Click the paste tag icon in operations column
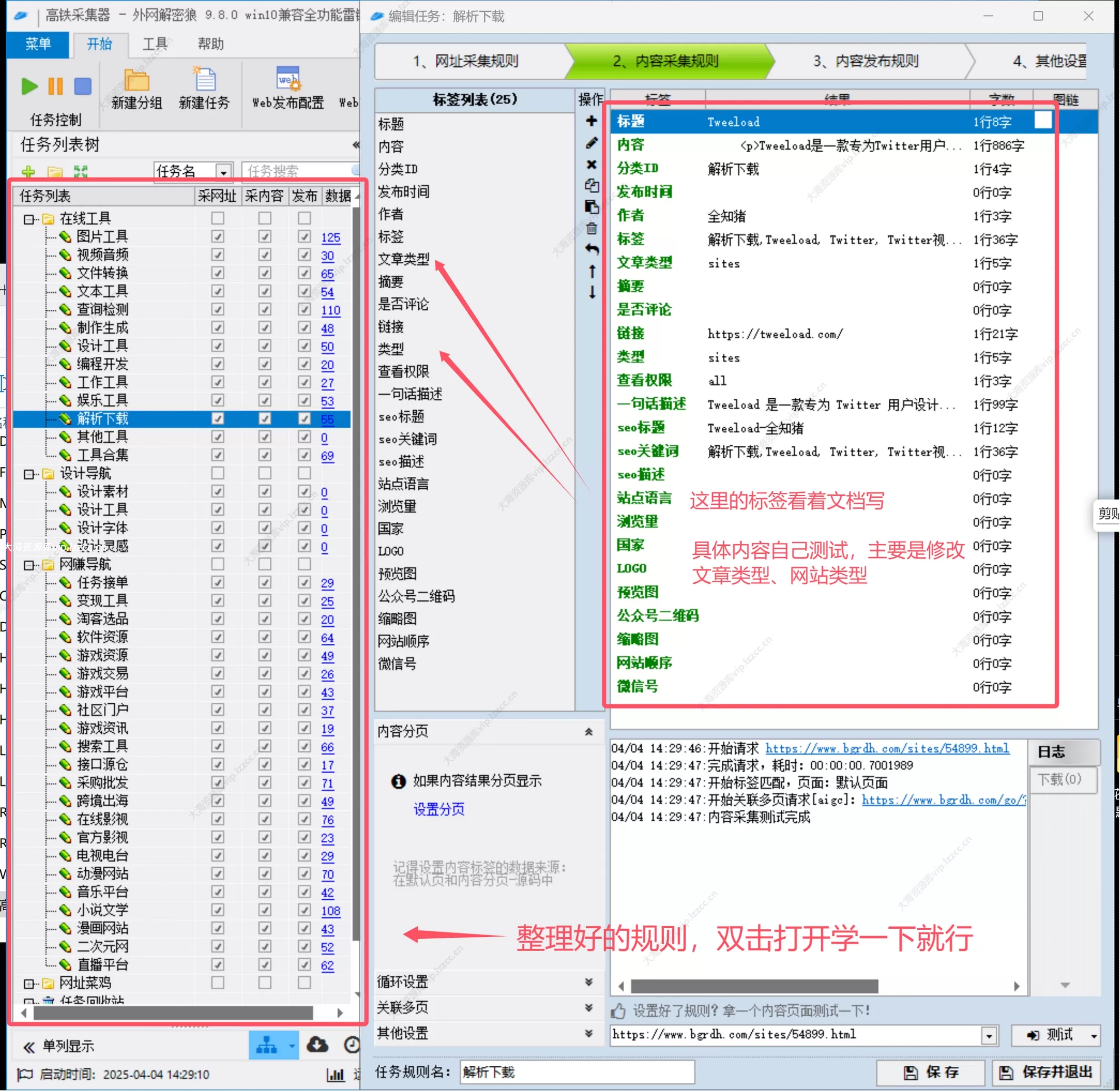Screen dimensions: 1120x1091 tap(591, 207)
